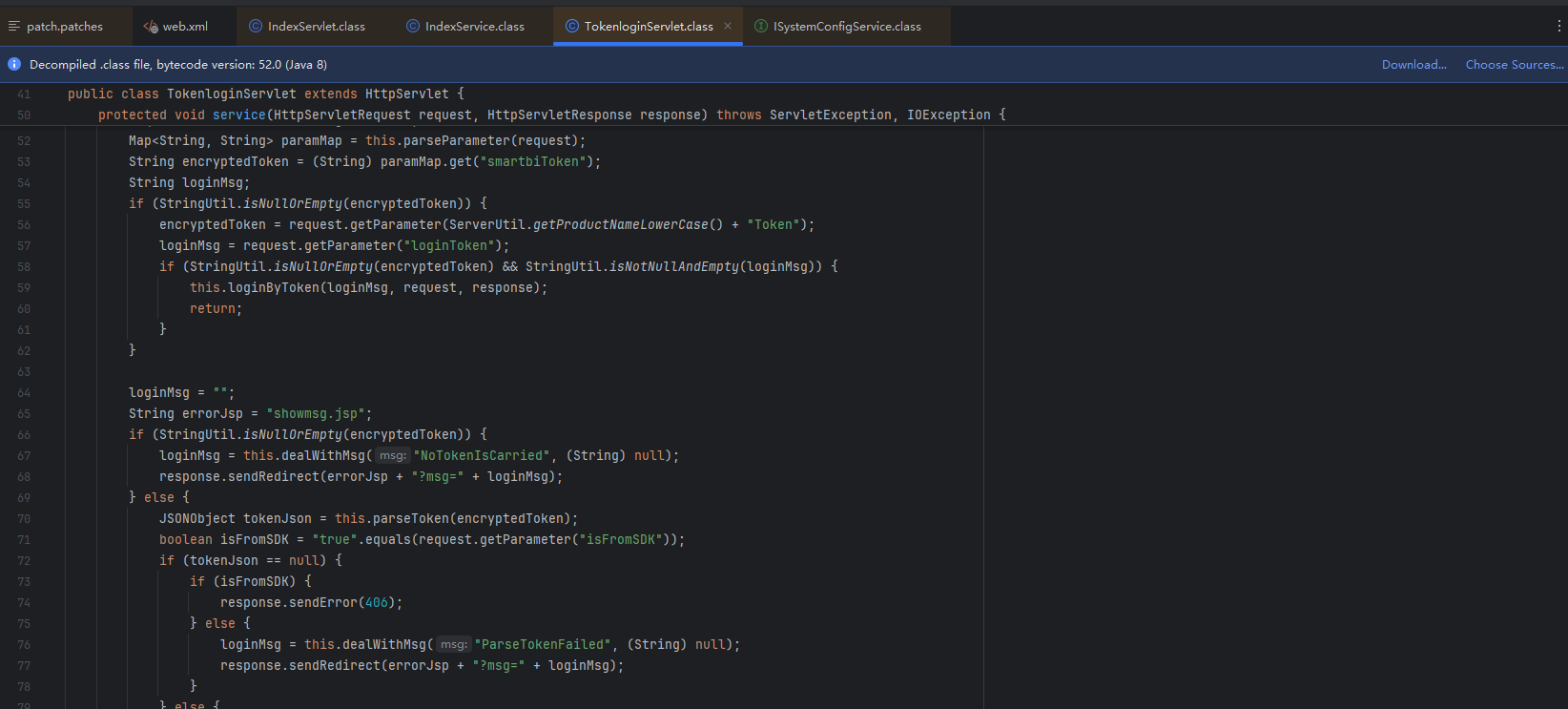
Task: Click the IndexServlet.class class icon
Action: (x=256, y=26)
